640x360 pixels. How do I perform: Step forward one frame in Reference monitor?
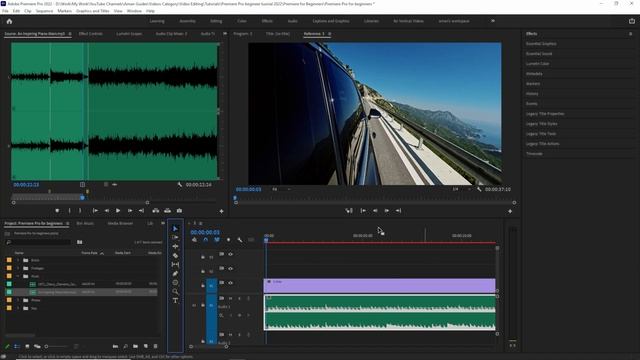click(x=387, y=211)
